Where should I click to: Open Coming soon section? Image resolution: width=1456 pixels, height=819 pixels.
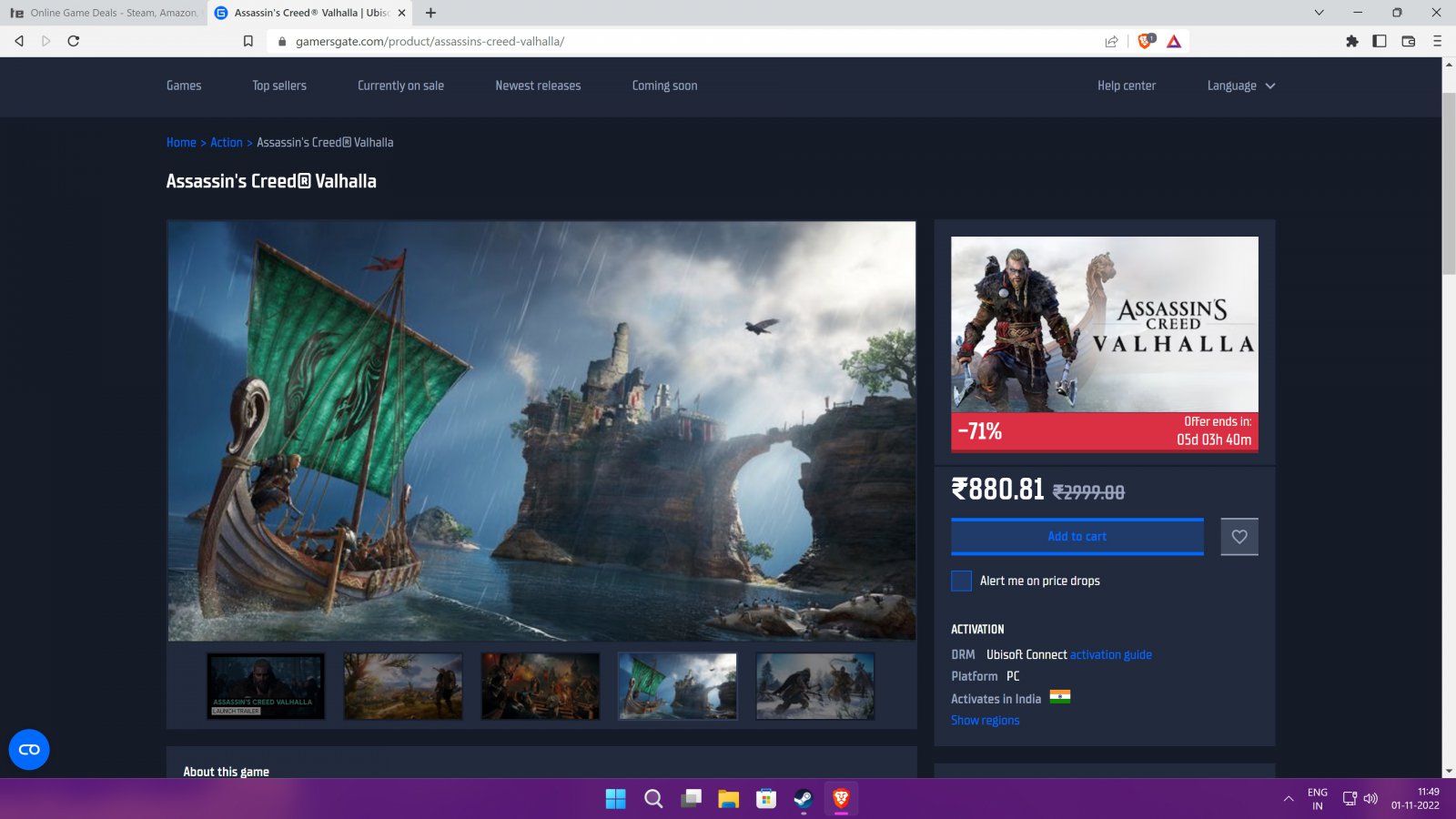(x=664, y=86)
